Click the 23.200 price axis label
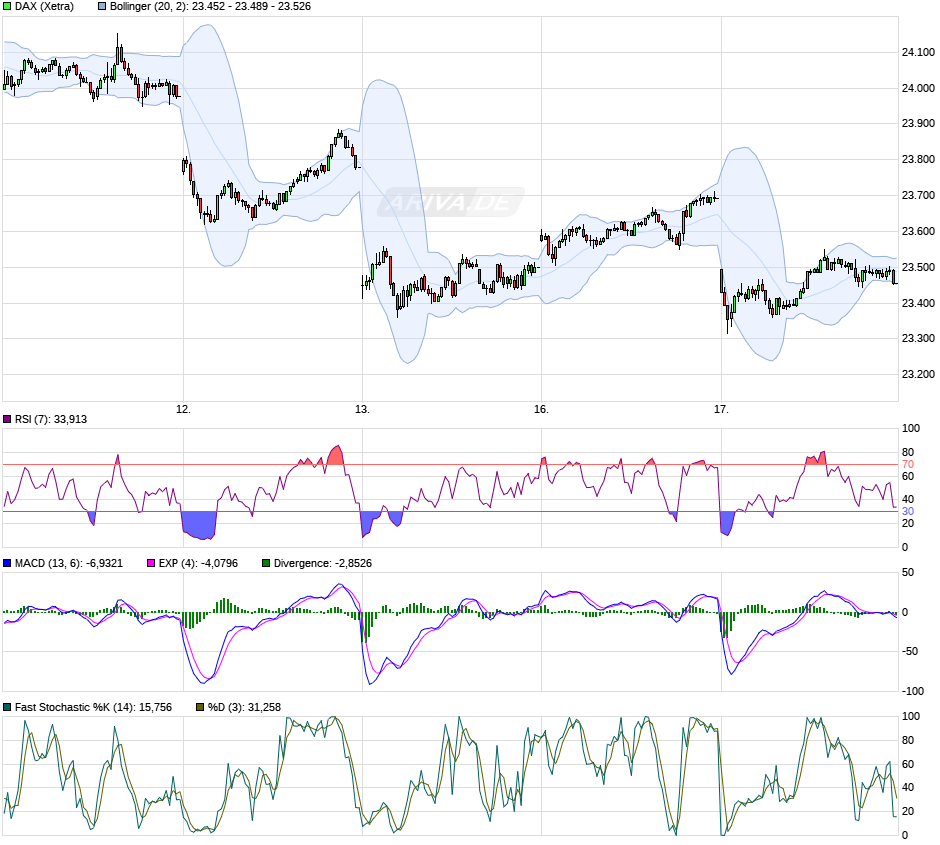The width and height of the screenshot is (940, 845). coord(918,375)
